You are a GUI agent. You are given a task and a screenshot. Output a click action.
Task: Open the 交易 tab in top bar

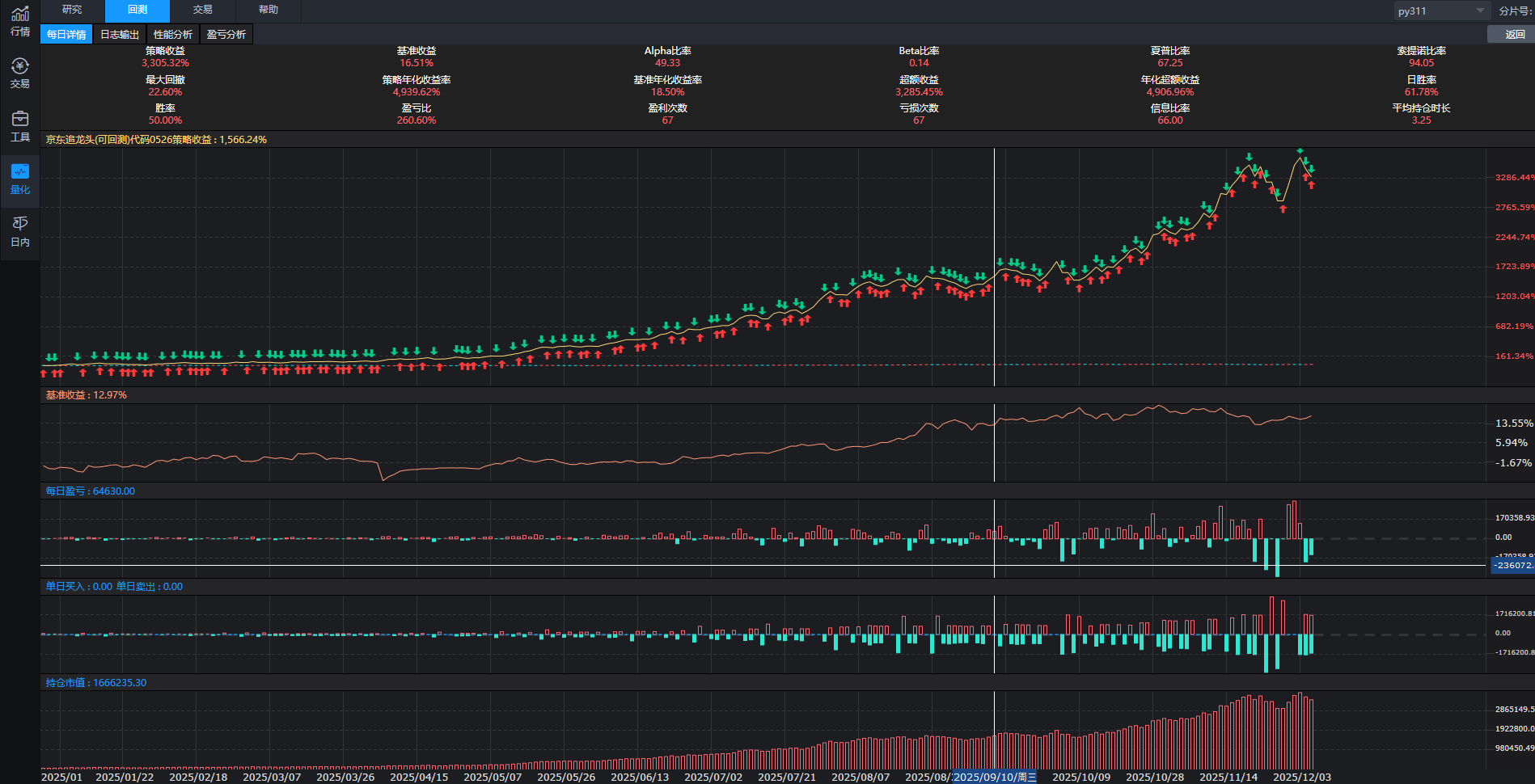202,10
